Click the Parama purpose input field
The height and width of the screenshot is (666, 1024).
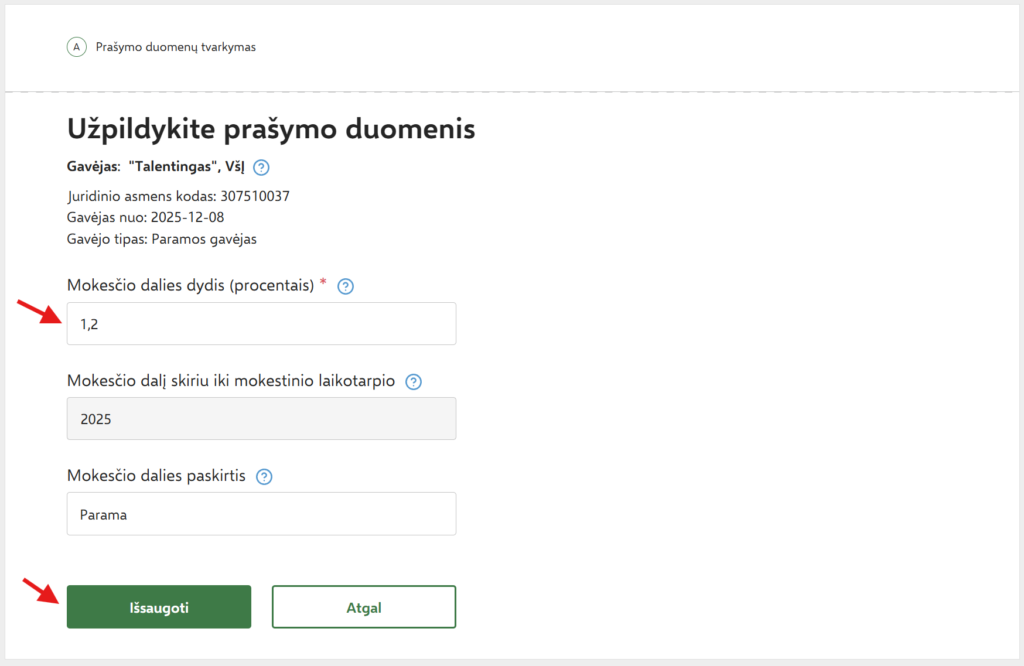click(x=261, y=514)
